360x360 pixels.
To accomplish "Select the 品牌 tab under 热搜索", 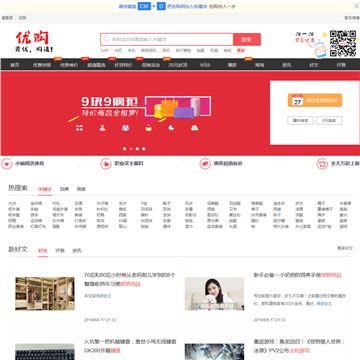I will point(64,189).
